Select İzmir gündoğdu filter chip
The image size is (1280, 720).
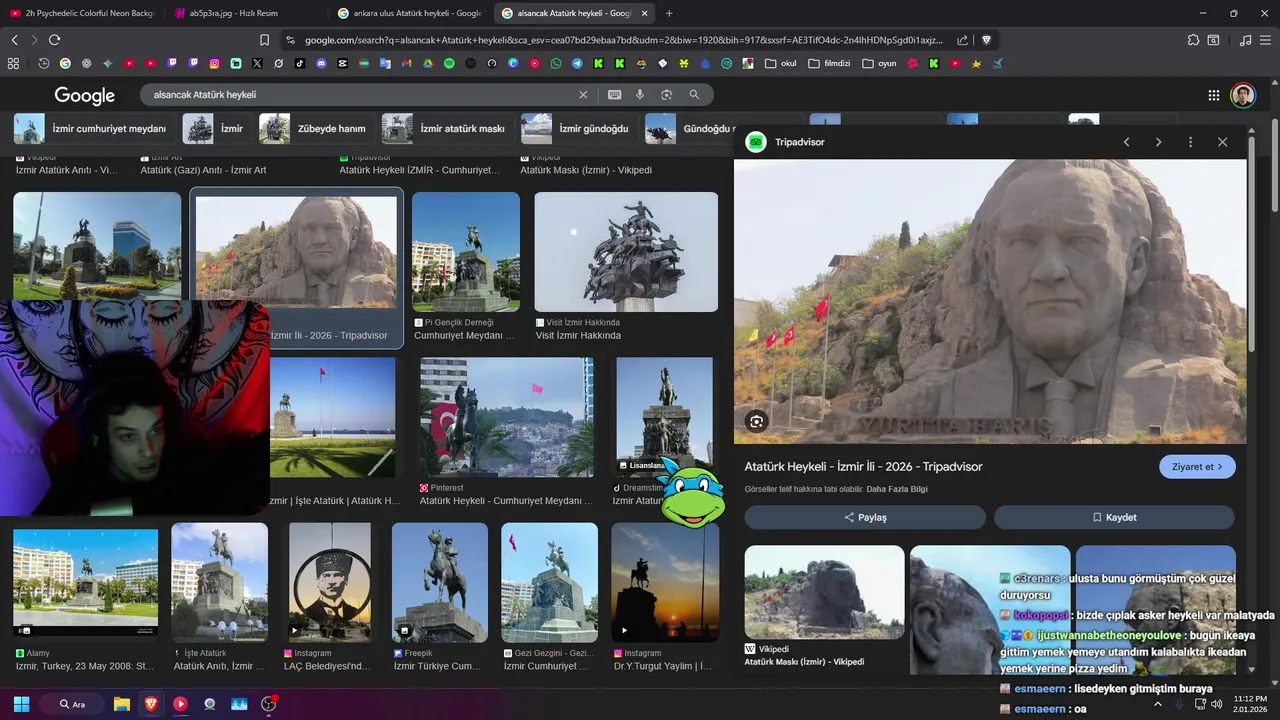click(x=578, y=129)
